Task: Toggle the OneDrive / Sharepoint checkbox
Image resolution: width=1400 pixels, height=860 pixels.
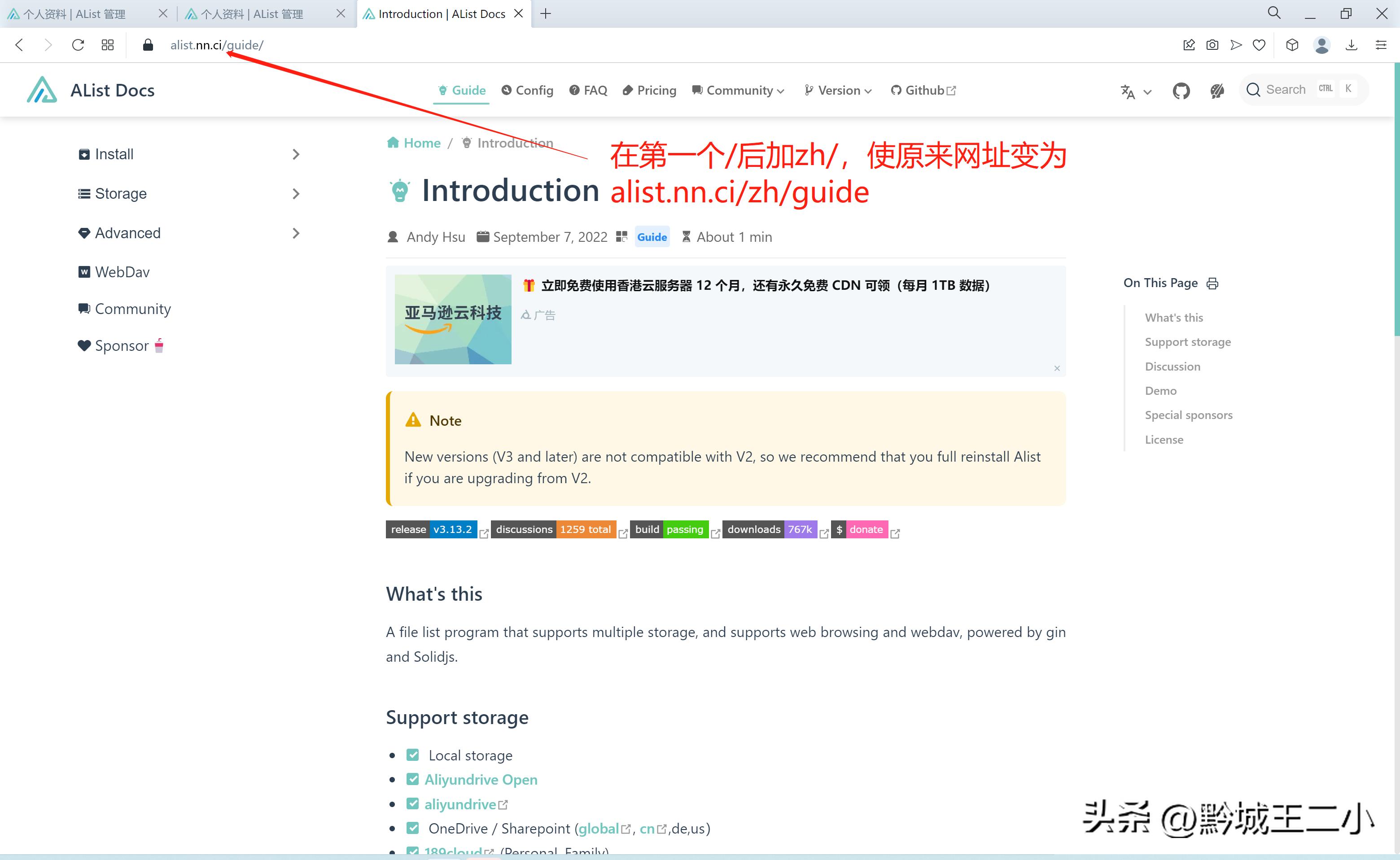Action: [412, 828]
